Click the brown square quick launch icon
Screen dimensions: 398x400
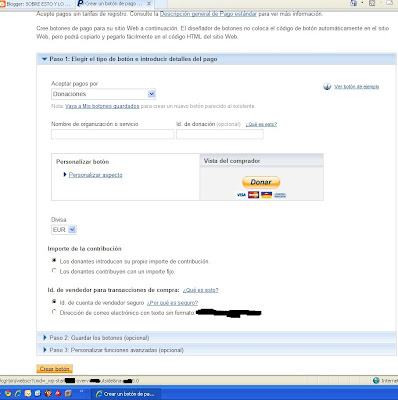coord(68,394)
